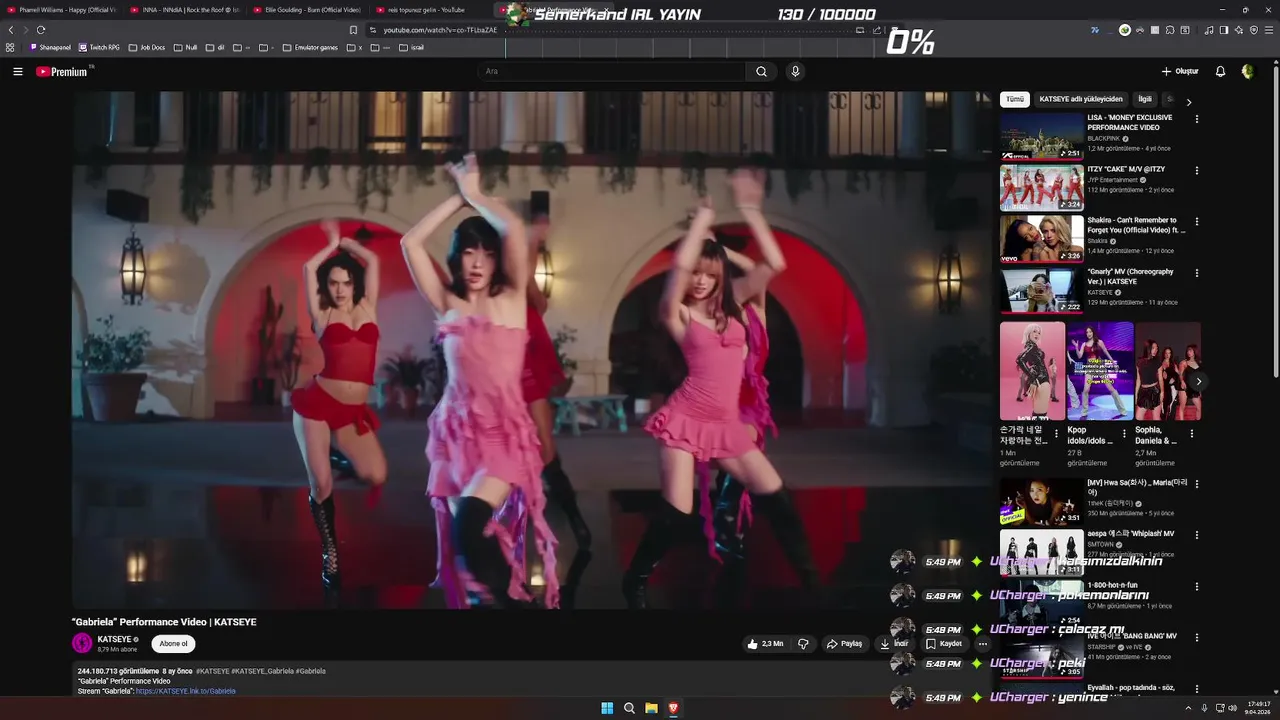Open the extensions puzzle icon
1280x720 pixels.
coord(1170,30)
